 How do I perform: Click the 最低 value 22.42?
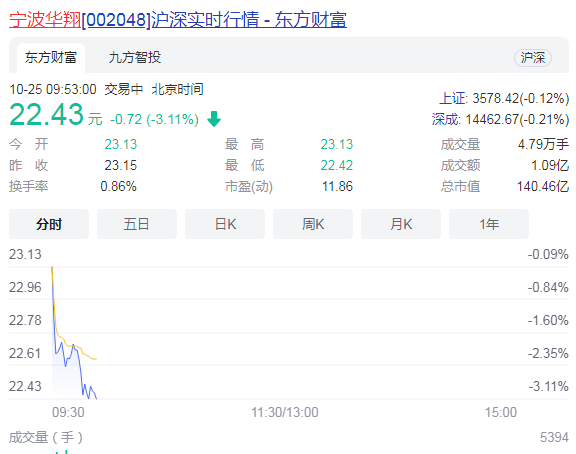pos(336,165)
